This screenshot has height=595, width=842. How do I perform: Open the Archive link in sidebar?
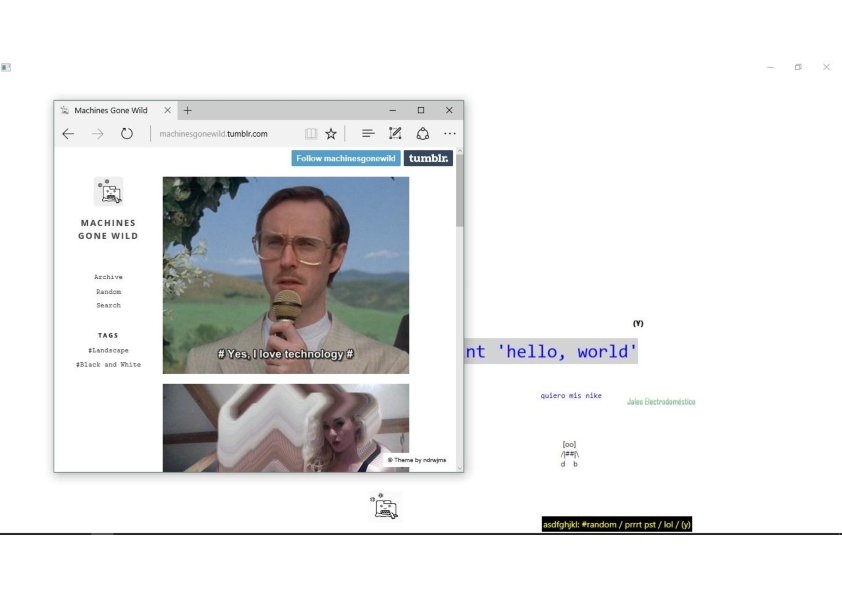(x=108, y=277)
